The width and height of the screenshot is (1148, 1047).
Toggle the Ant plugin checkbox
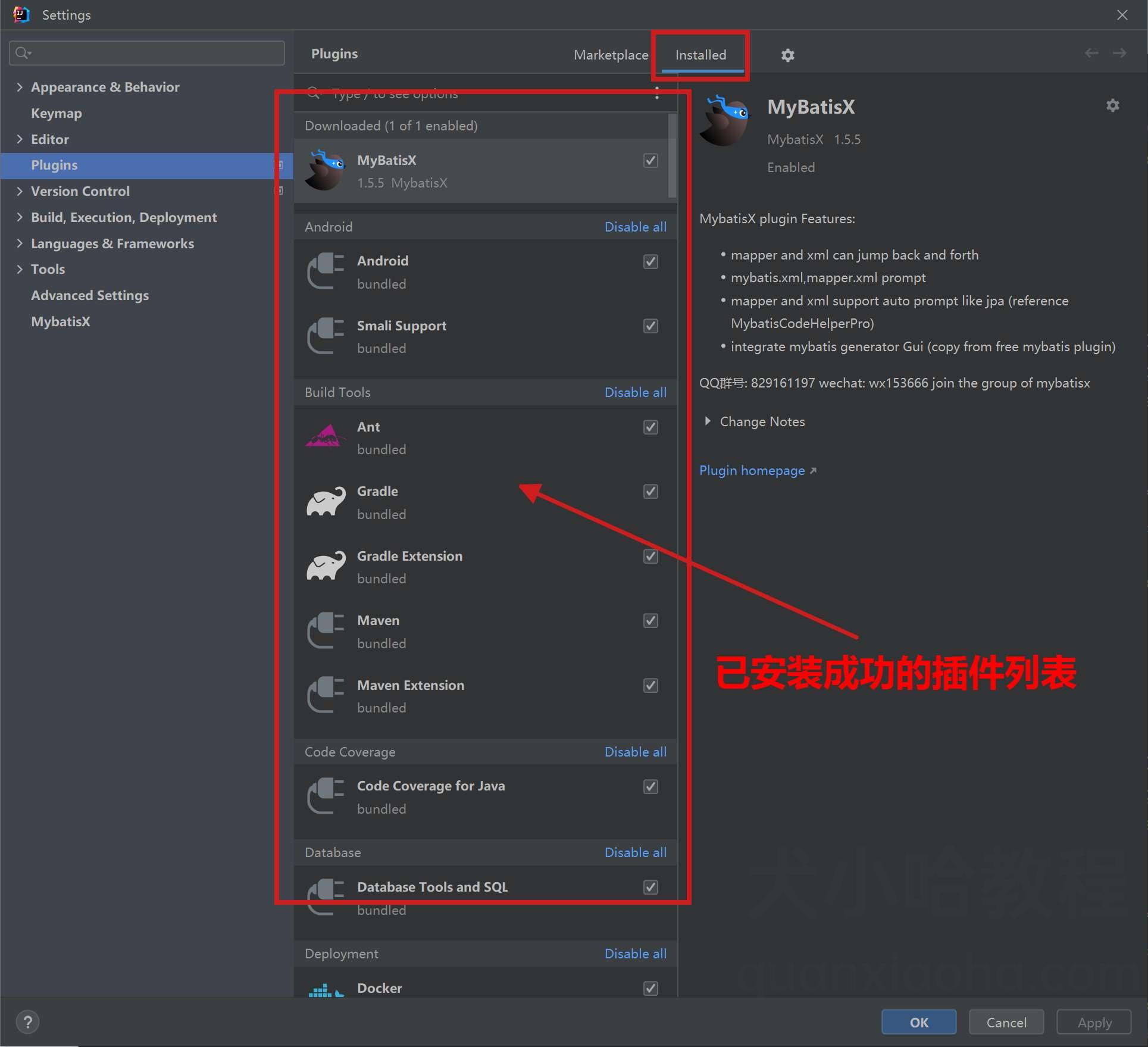click(x=650, y=427)
